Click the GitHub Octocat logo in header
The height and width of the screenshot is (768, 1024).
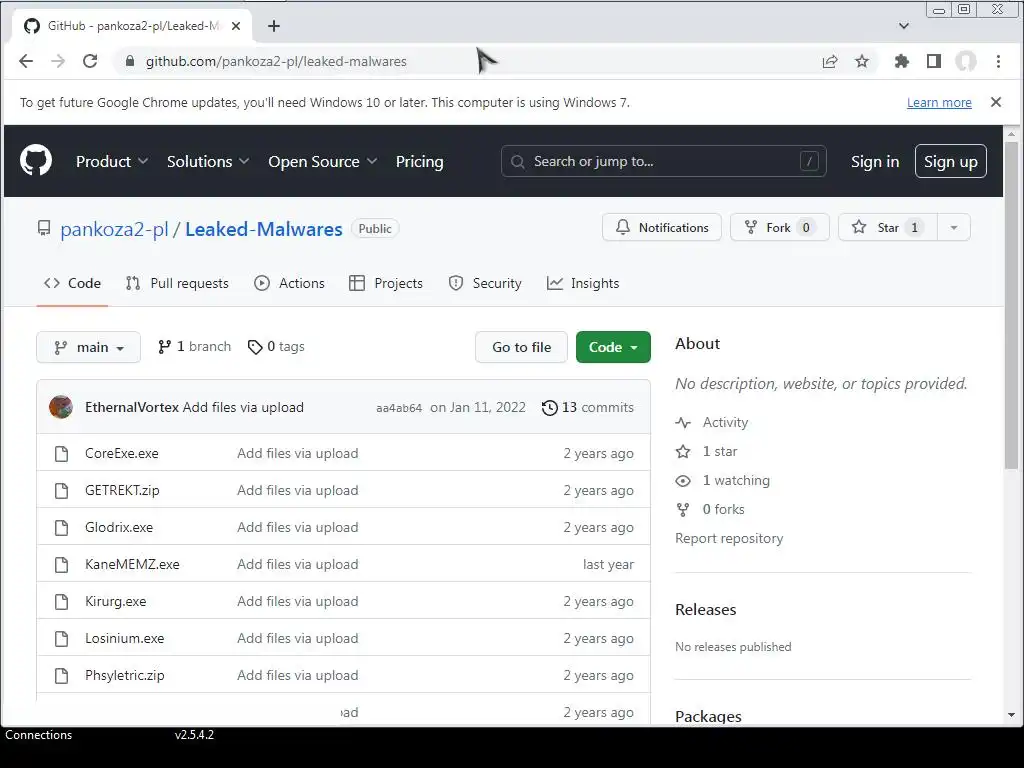36,161
